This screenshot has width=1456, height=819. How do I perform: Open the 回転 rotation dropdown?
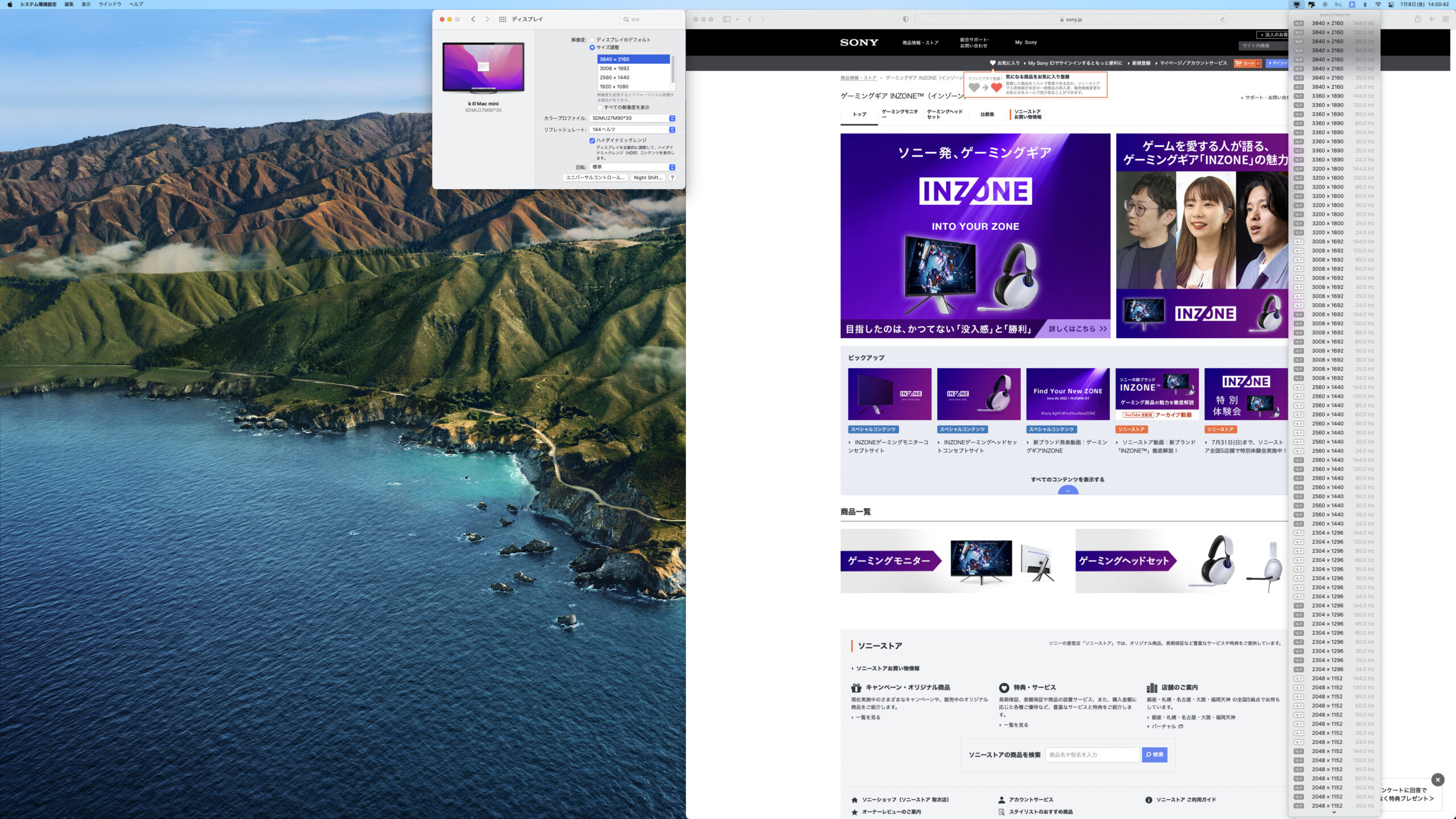point(632,167)
